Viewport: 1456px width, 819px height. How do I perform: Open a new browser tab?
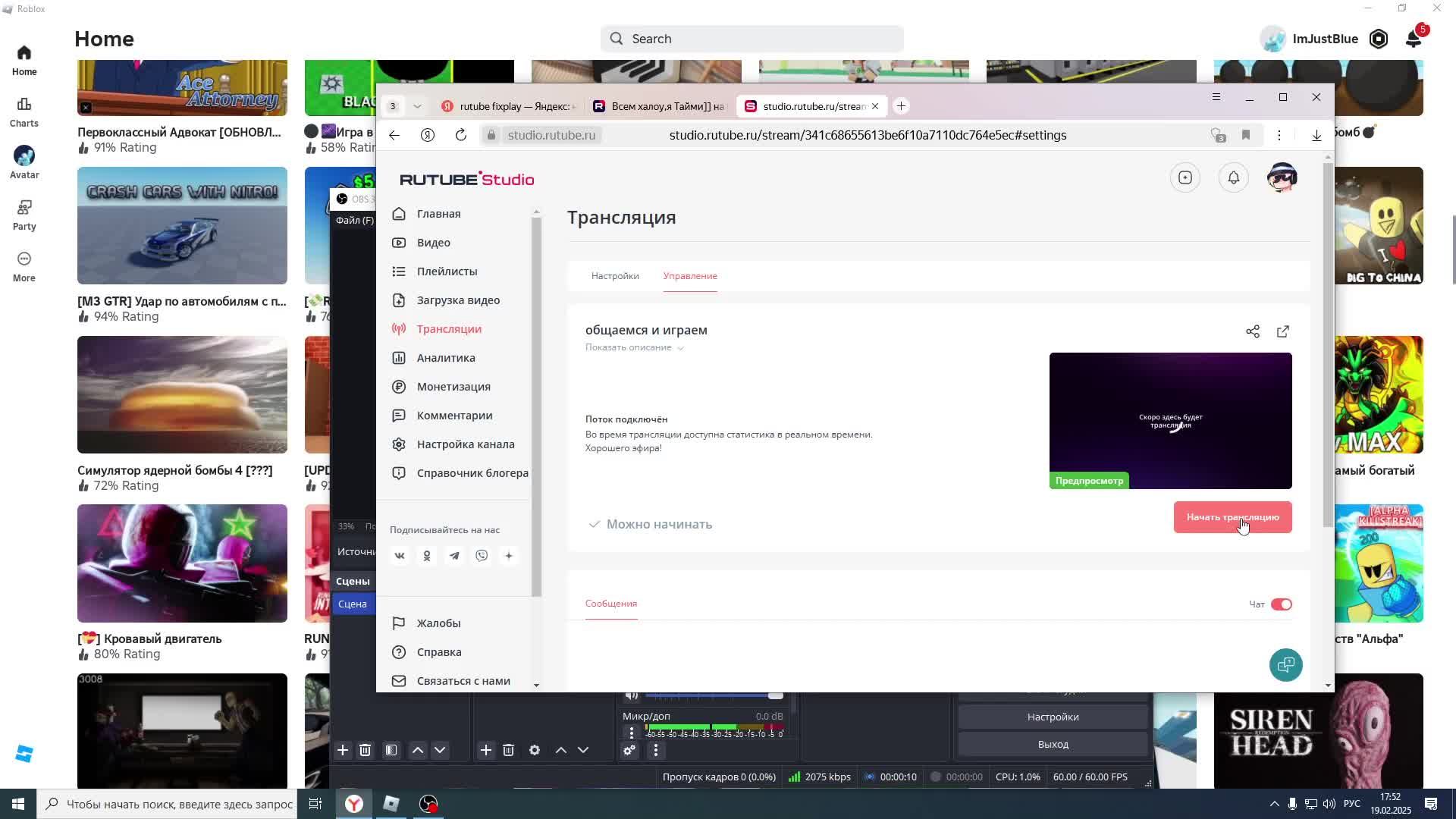901,106
